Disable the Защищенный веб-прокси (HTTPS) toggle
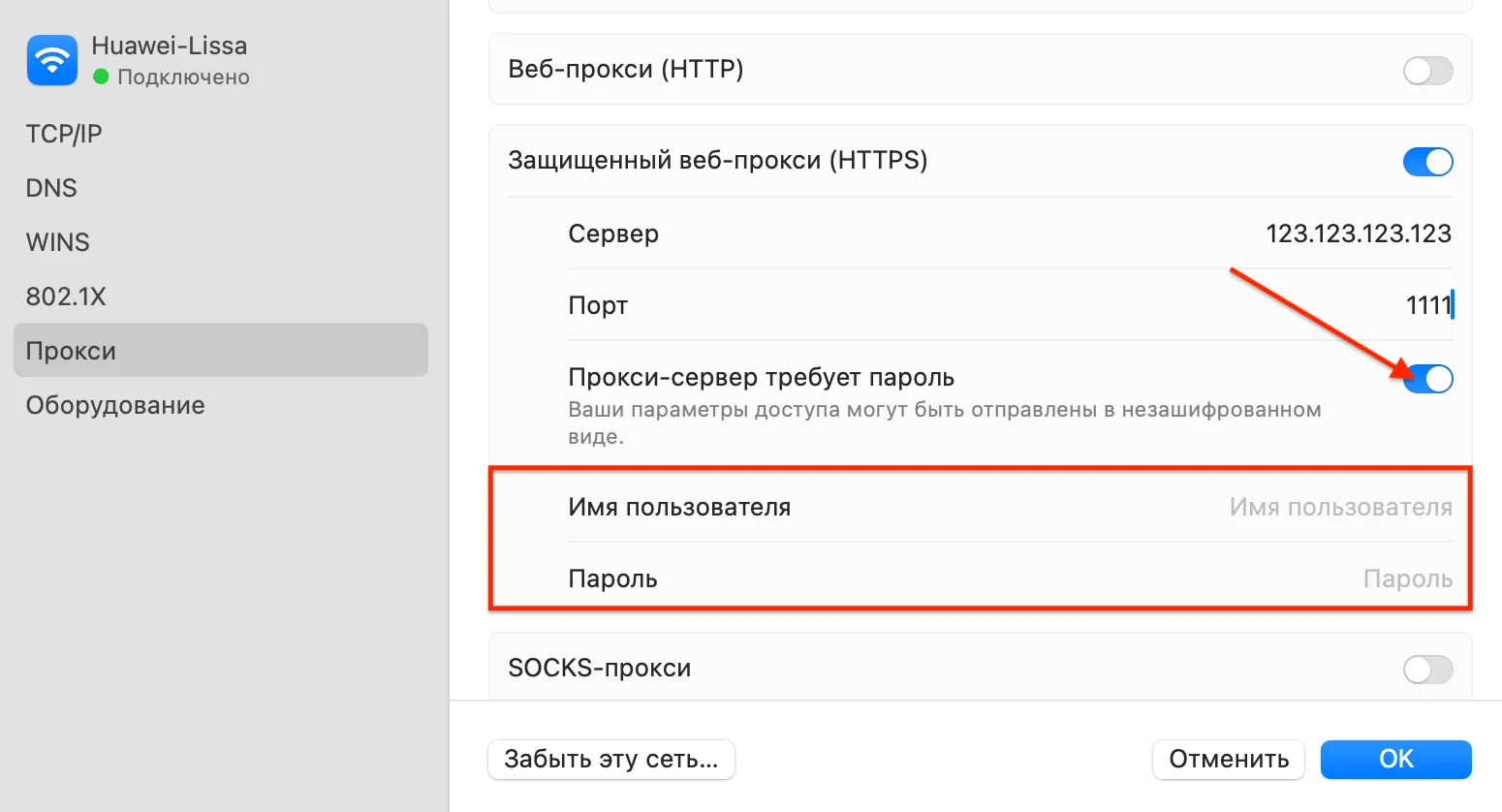1502x812 pixels. [1427, 162]
